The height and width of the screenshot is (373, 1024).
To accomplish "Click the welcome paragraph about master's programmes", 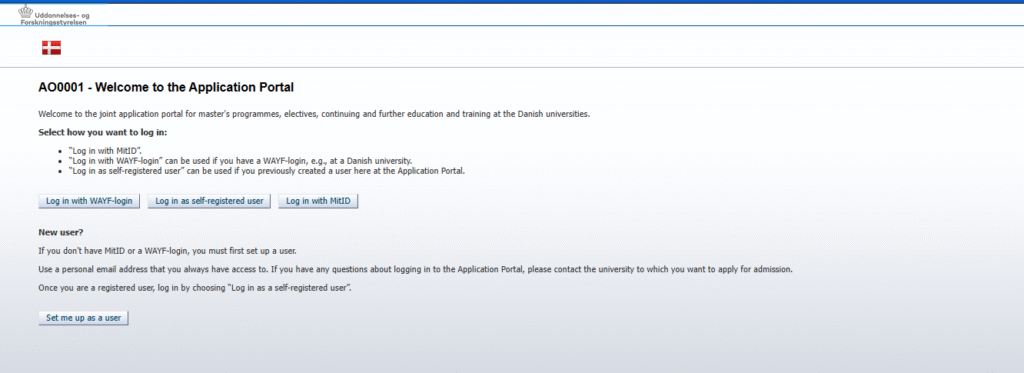I will pyautogui.click(x=314, y=114).
